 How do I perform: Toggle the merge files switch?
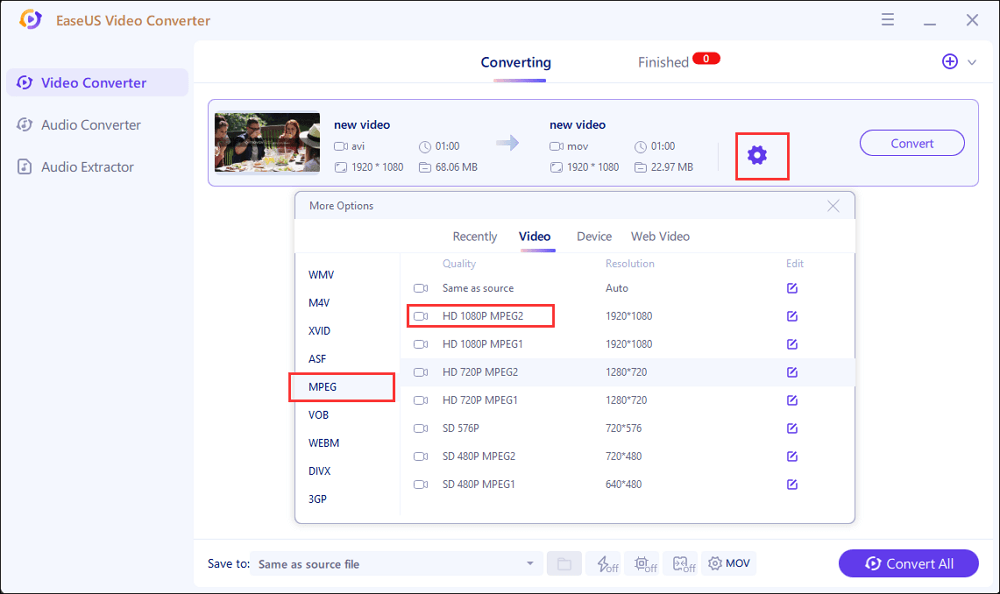[x=684, y=564]
